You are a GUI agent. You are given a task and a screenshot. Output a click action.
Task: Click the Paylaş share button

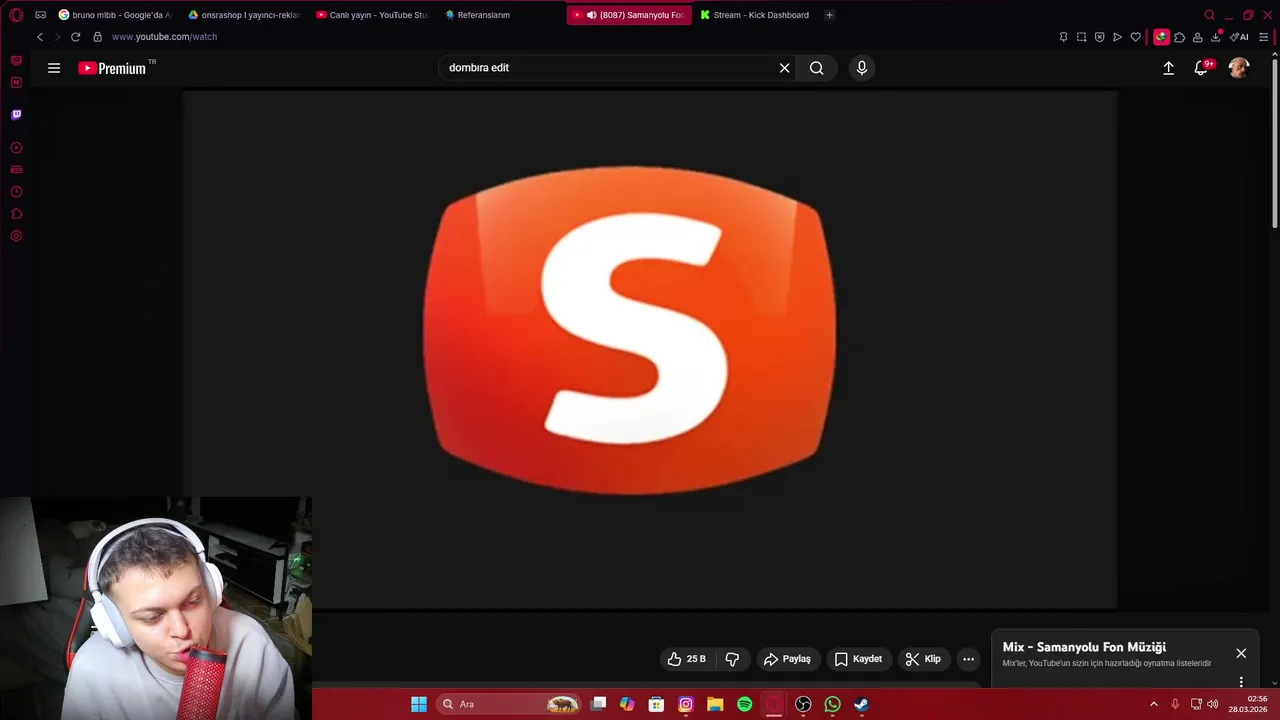[x=787, y=659]
